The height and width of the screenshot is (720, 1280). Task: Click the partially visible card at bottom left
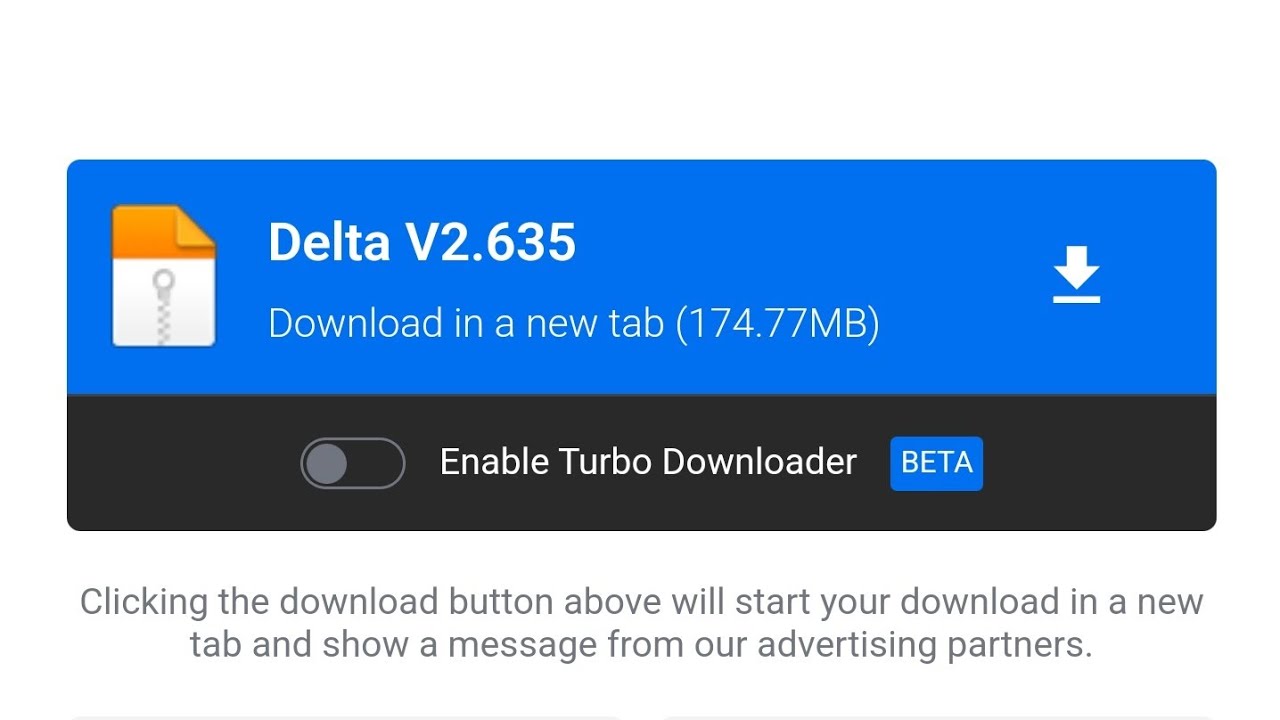(345, 717)
